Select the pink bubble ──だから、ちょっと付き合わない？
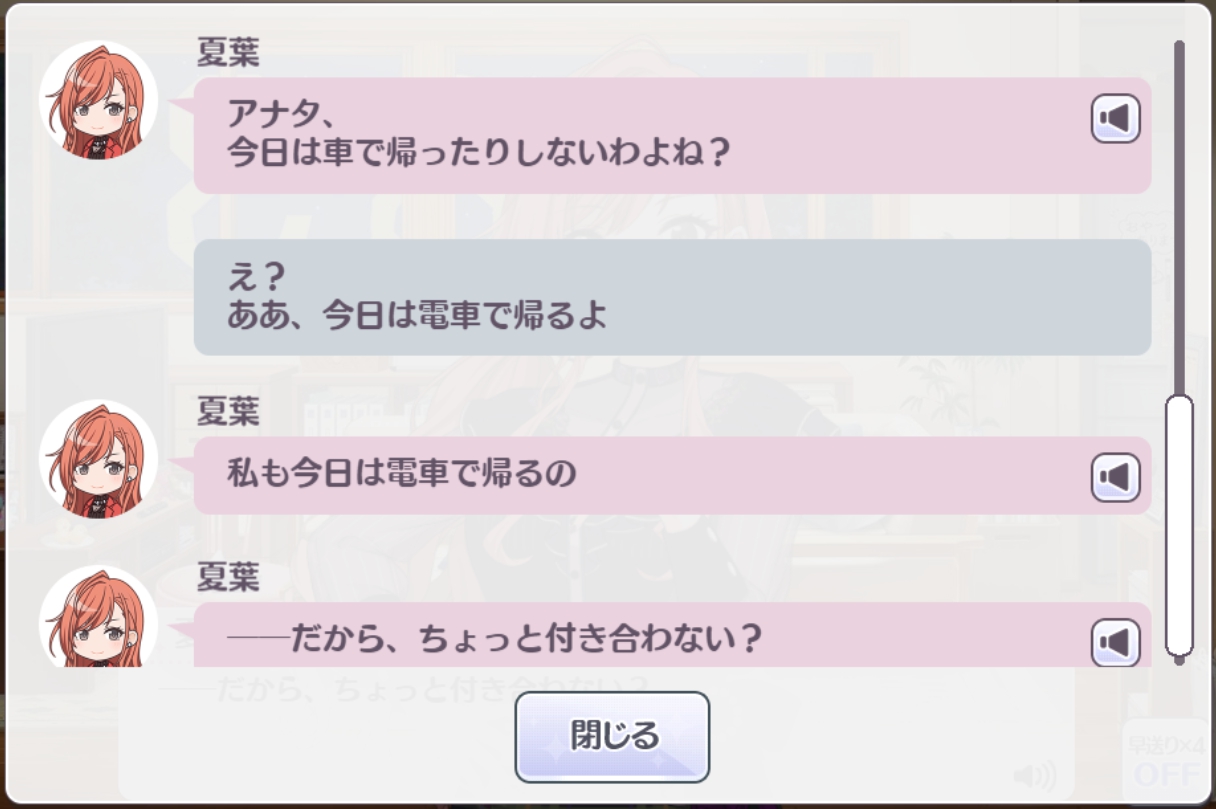 click(x=672, y=635)
